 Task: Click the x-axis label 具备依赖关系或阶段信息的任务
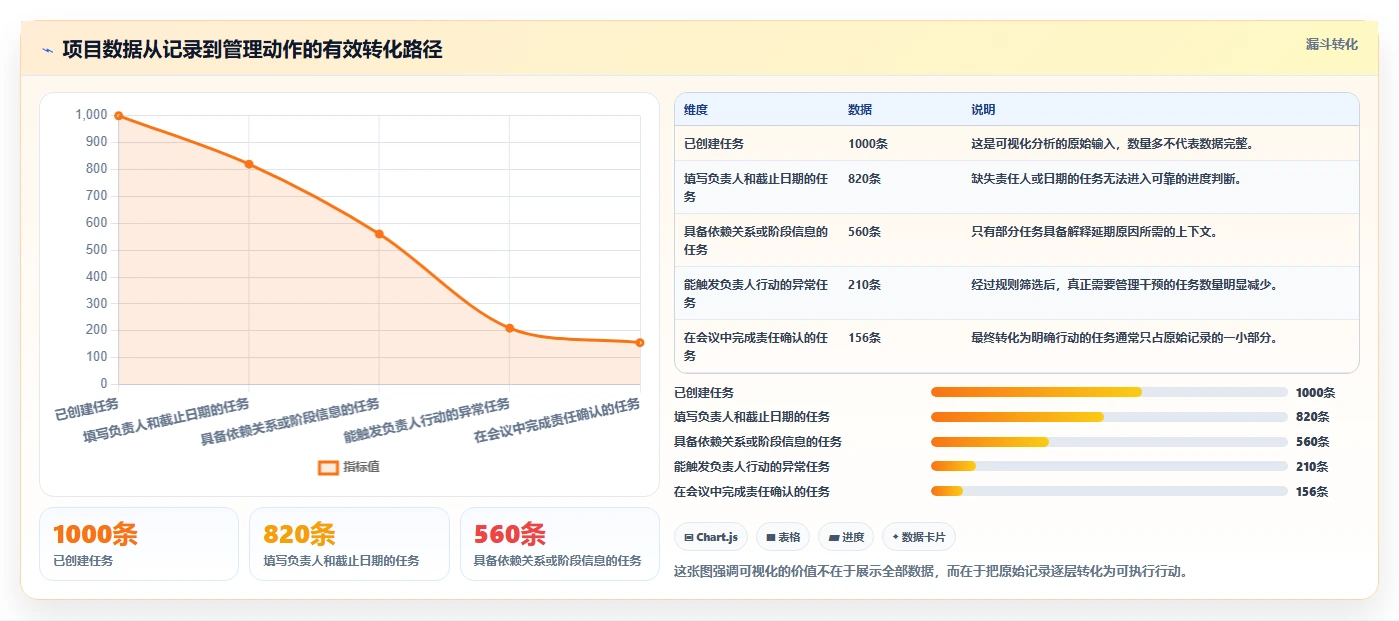click(x=290, y=422)
